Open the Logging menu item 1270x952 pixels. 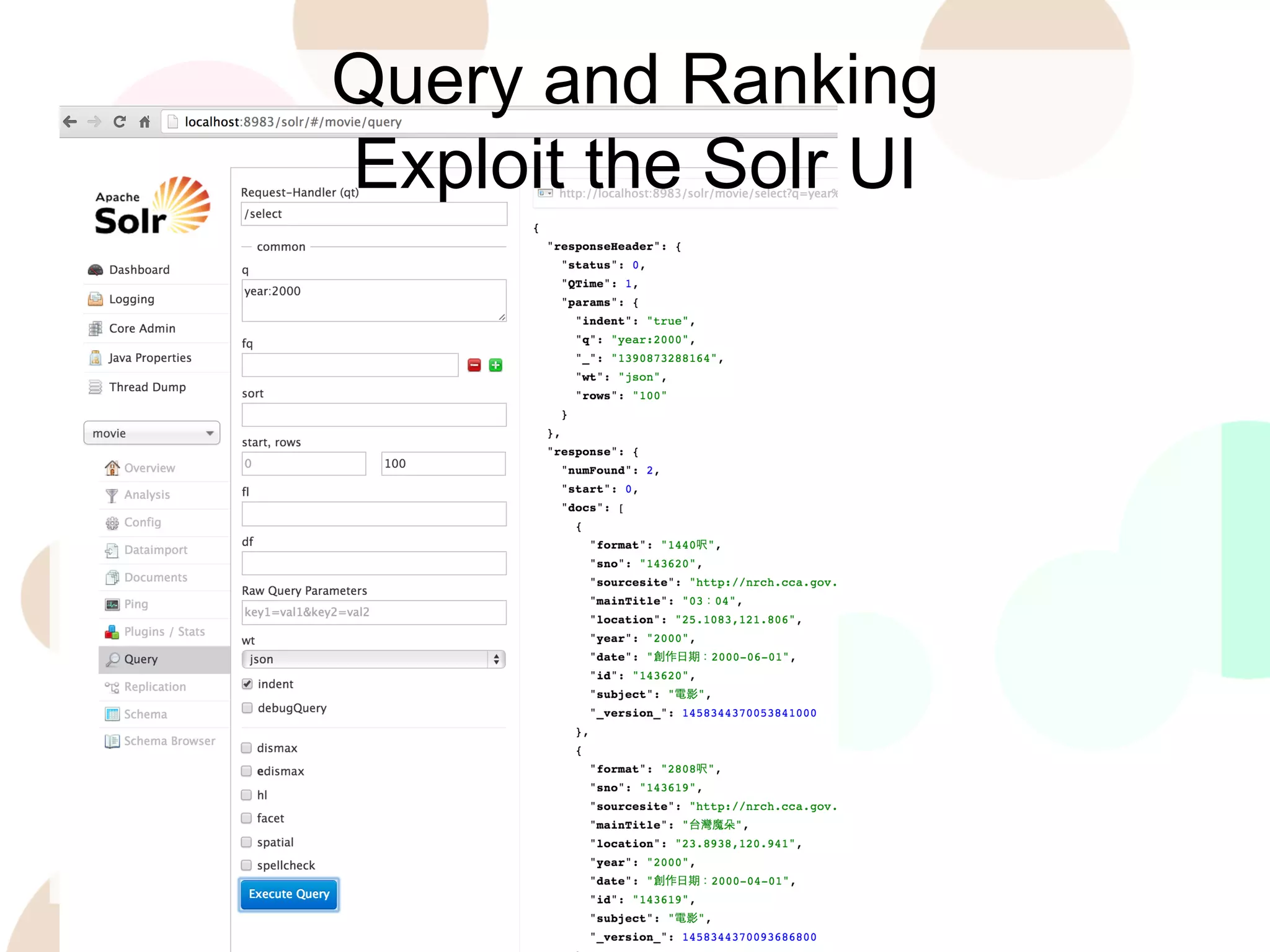click(131, 299)
